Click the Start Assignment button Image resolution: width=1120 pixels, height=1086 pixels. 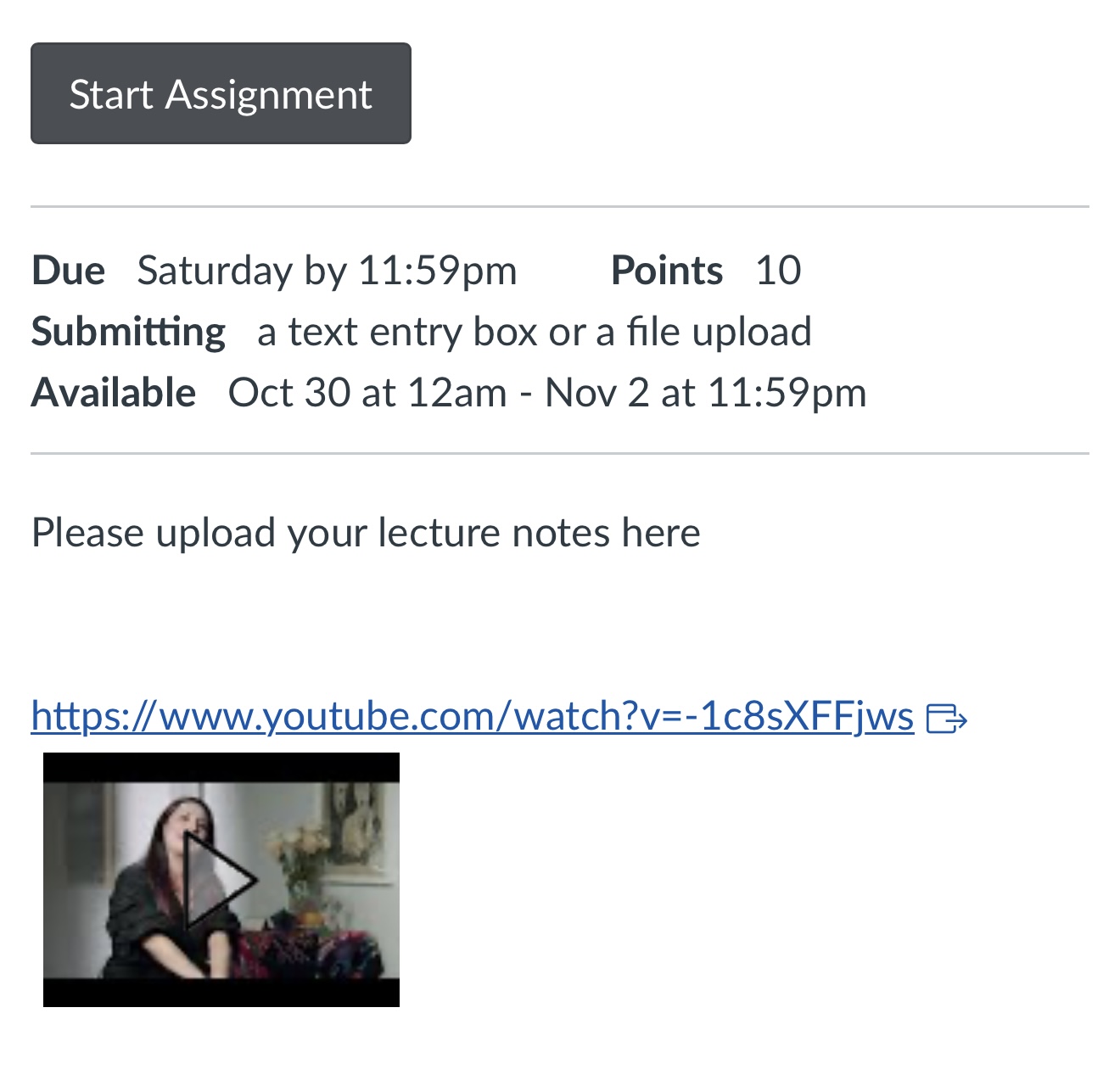pyautogui.click(x=220, y=93)
